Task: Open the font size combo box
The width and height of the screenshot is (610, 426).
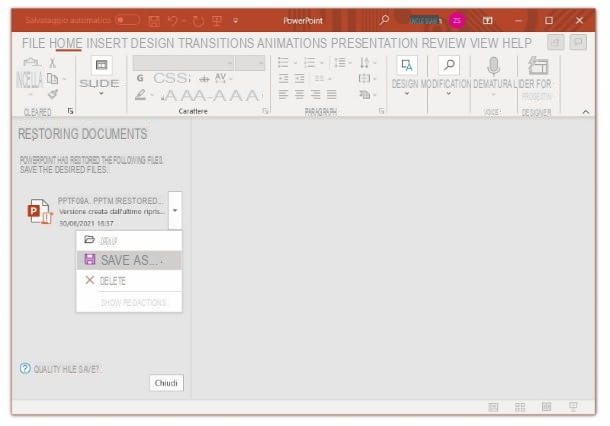Action: coord(250,63)
